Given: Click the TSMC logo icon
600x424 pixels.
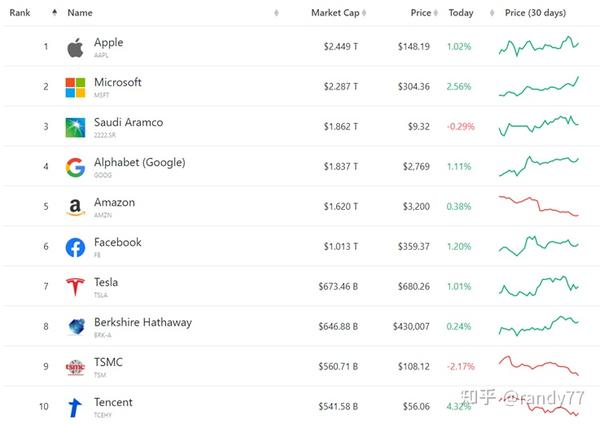Looking at the screenshot, I should 75,367.
